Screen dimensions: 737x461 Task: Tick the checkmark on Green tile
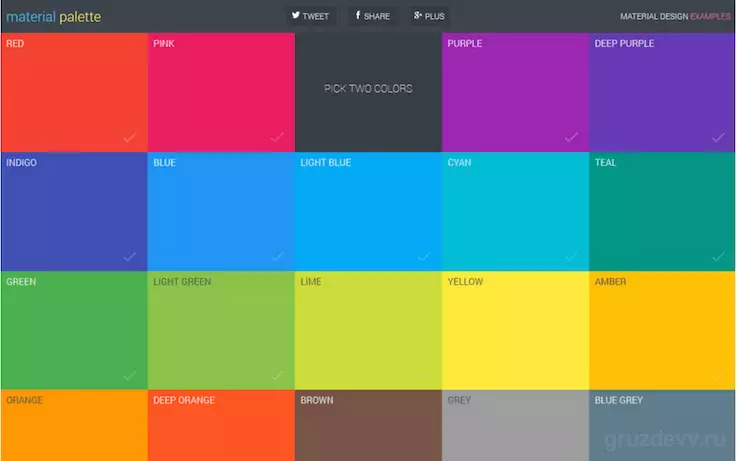pyautogui.click(x=130, y=375)
